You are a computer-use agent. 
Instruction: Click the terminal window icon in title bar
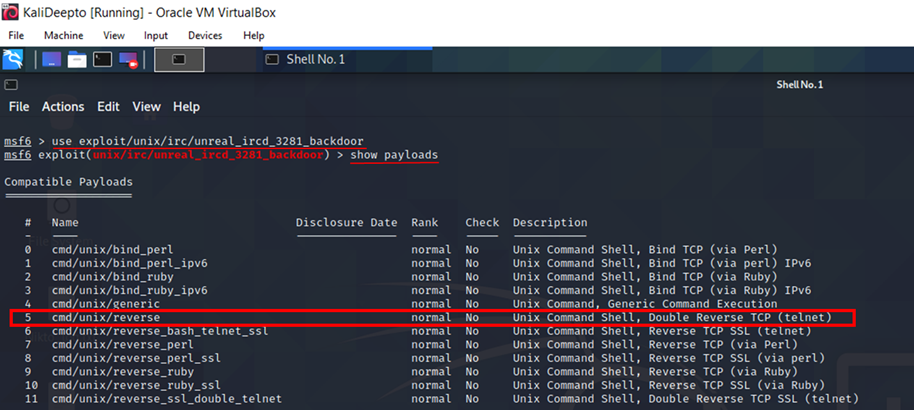tap(10, 85)
